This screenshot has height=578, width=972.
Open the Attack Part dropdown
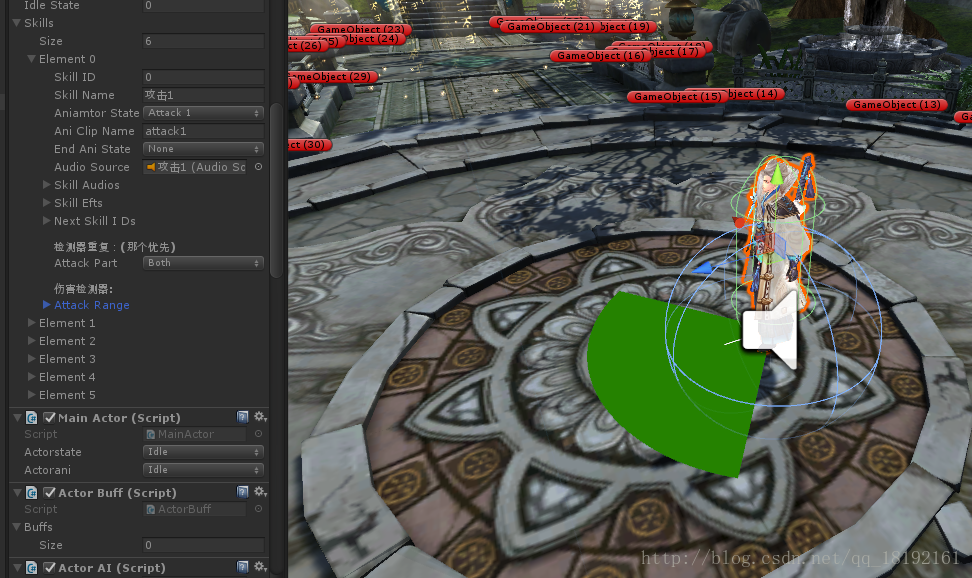(203, 263)
